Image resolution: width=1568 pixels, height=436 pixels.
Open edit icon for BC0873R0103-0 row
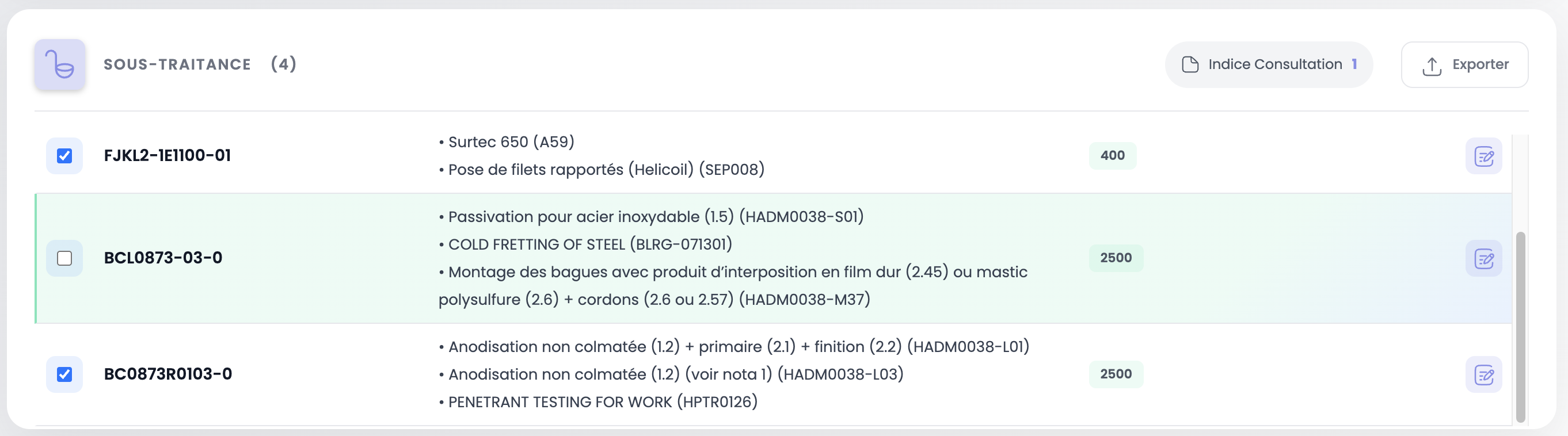tap(1483, 374)
